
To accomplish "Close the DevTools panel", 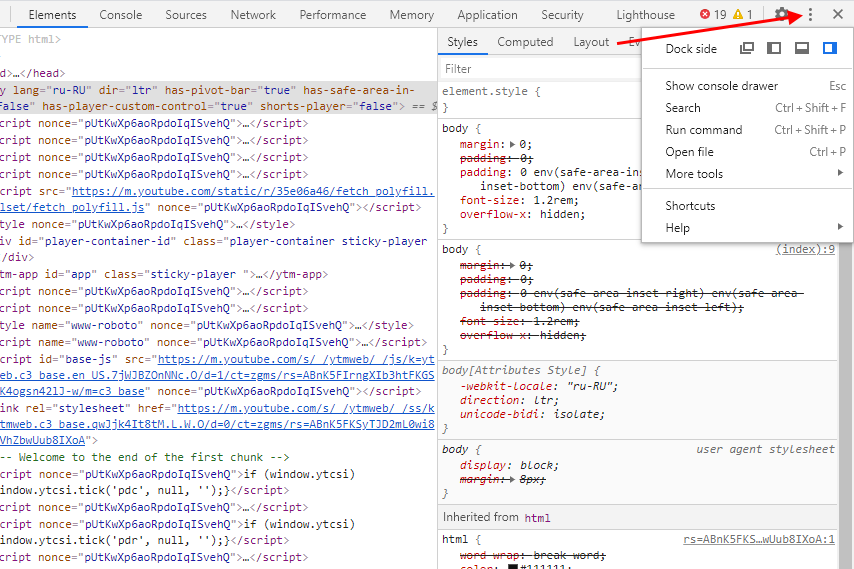I will pyautogui.click(x=837, y=14).
